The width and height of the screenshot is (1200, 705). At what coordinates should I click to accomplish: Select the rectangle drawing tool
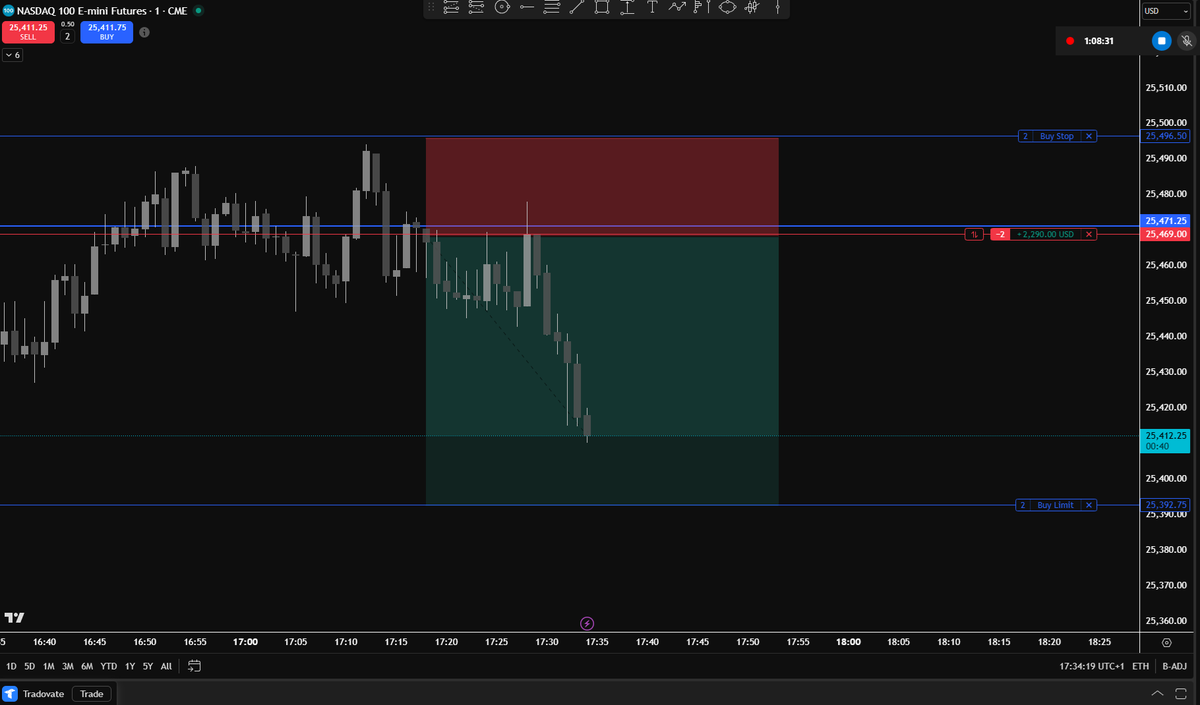pos(602,8)
